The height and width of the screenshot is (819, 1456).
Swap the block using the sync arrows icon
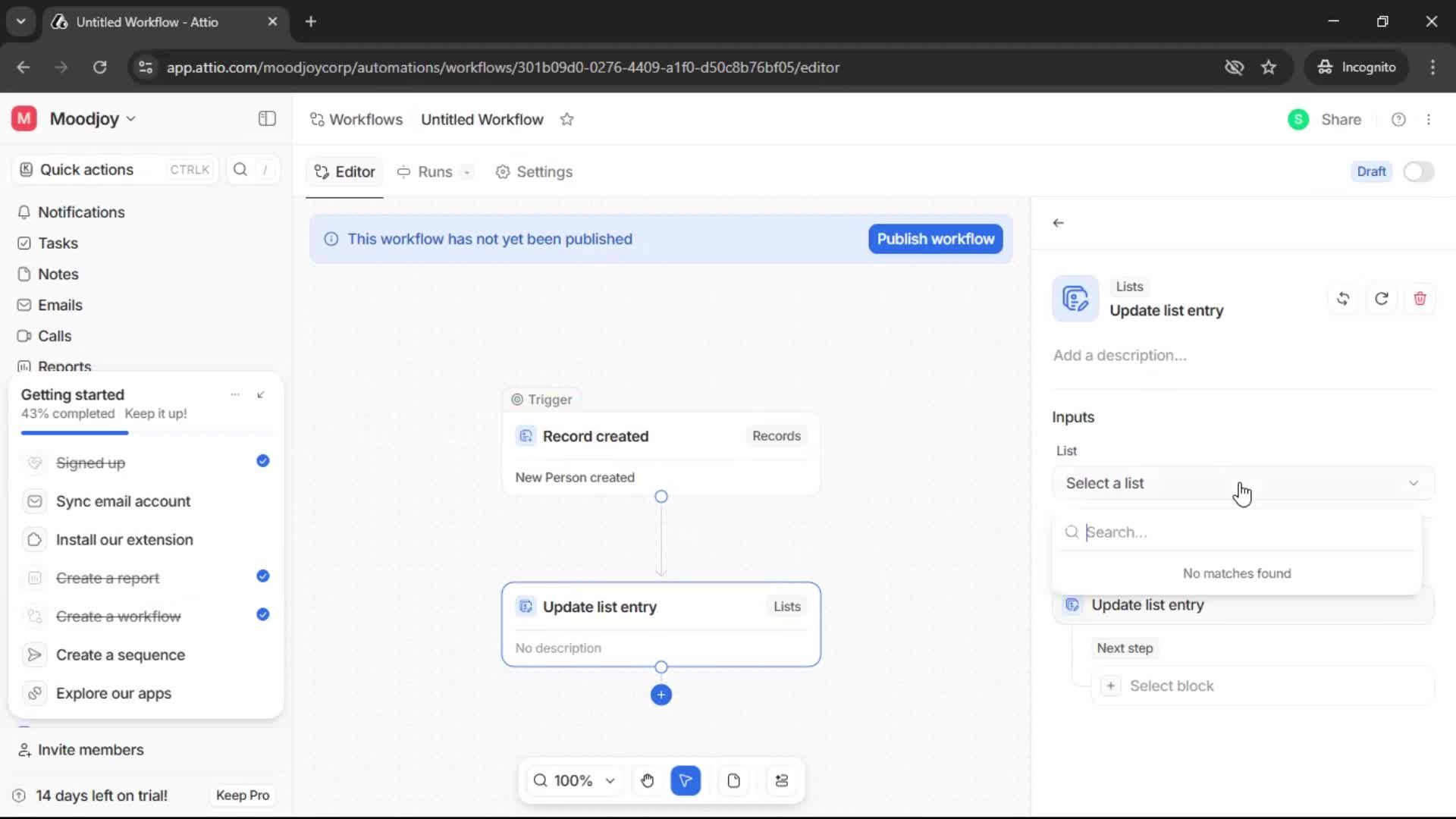[x=1343, y=298]
